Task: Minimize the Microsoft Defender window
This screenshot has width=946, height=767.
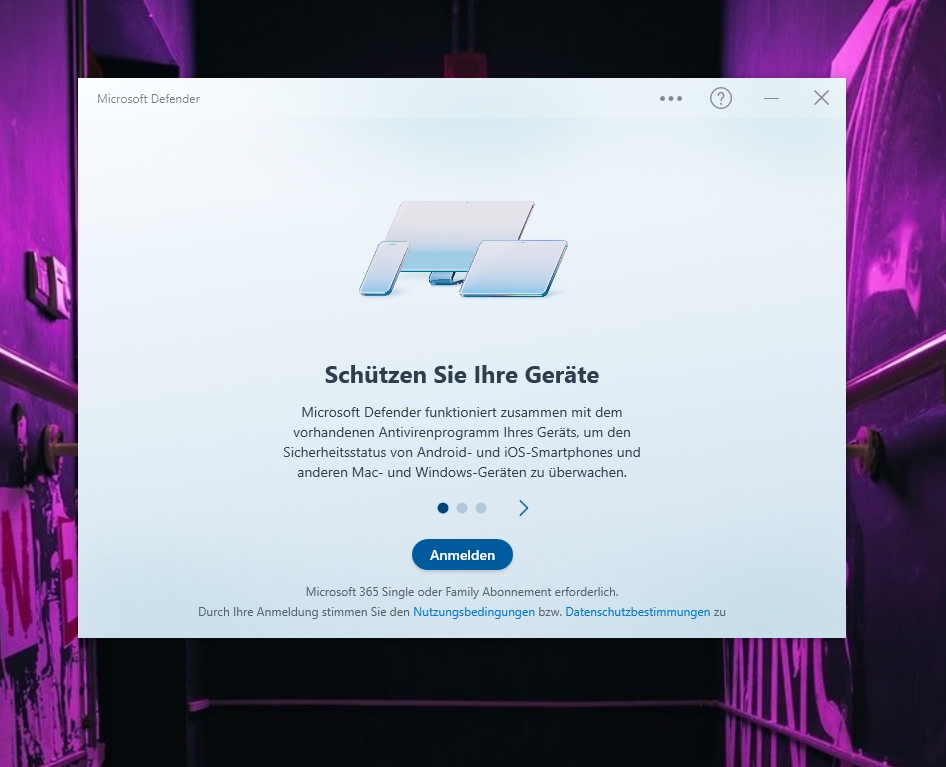Action: pos(771,98)
